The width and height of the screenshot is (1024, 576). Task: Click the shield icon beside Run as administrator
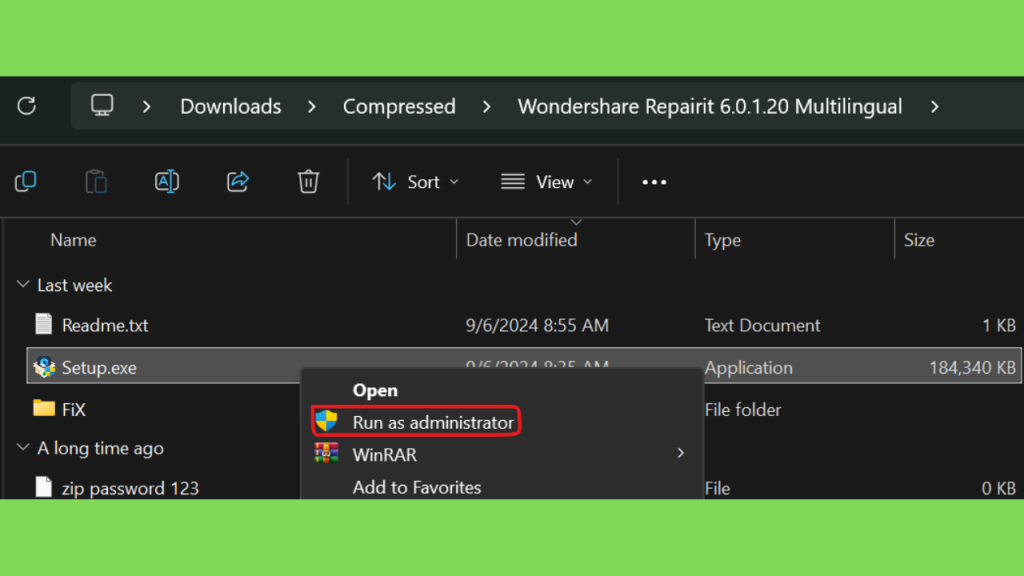pyautogui.click(x=327, y=421)
